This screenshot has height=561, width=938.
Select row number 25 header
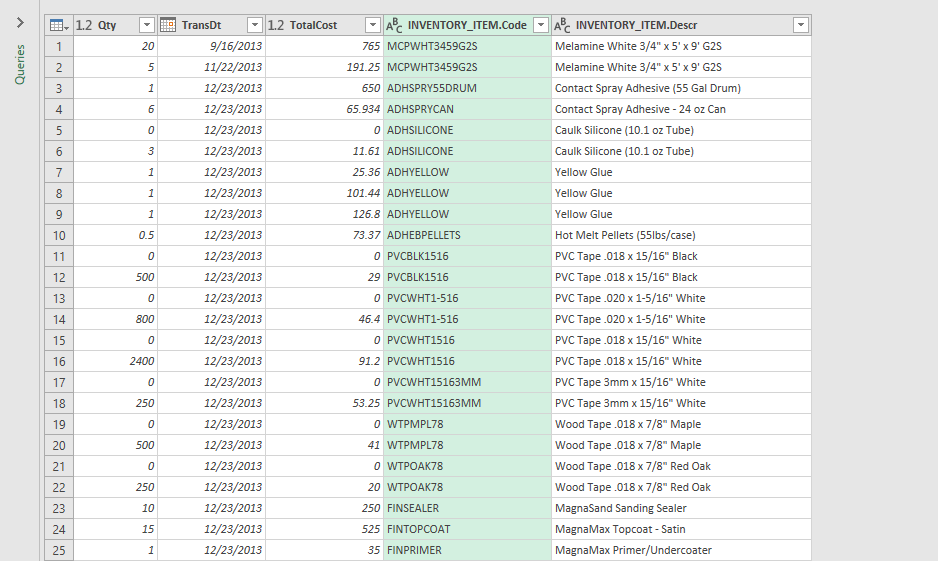tap(58, 550)
